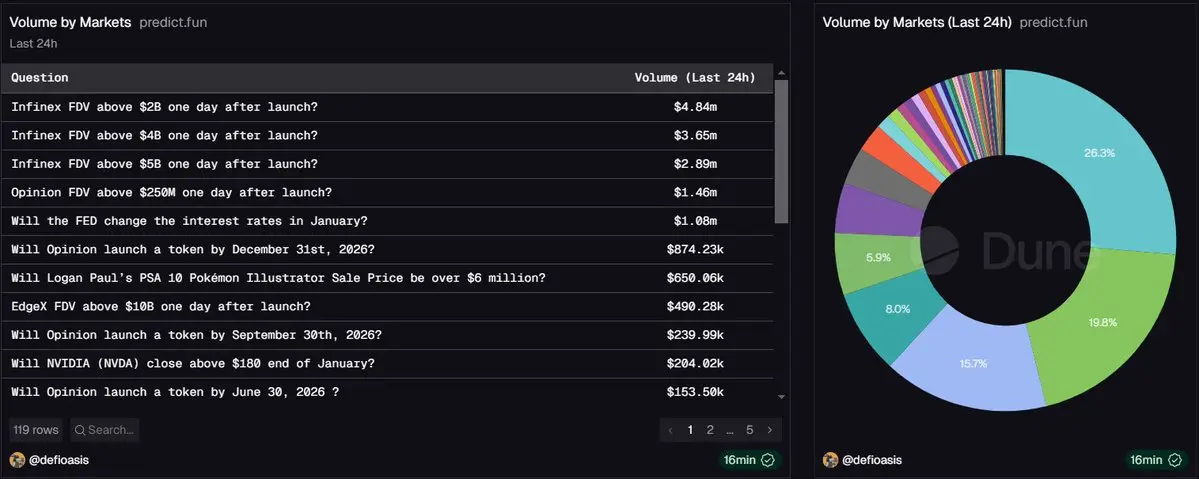The width and height of the screenshot is (1199, 479).
Task: Open the @defioasis link below the table
Action: tap(59, 460)
